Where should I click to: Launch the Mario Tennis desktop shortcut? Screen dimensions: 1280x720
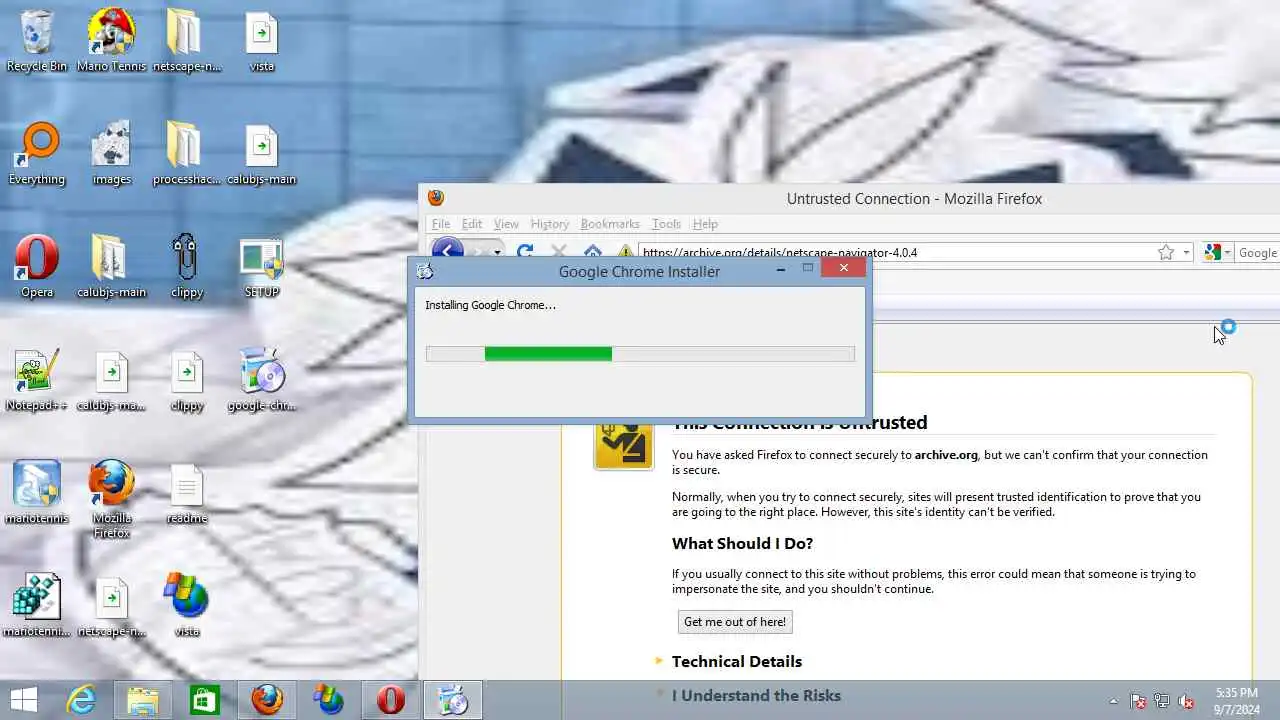click(x=111, y=40)
